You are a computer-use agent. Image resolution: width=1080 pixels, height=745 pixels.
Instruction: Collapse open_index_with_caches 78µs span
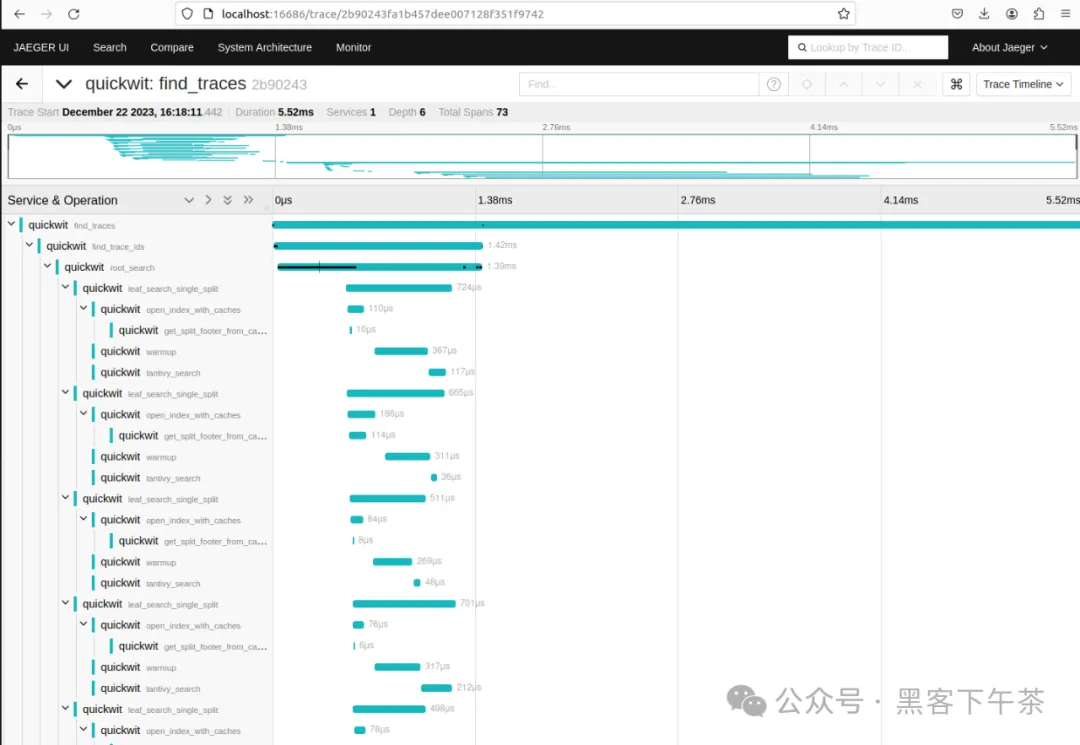83,729
